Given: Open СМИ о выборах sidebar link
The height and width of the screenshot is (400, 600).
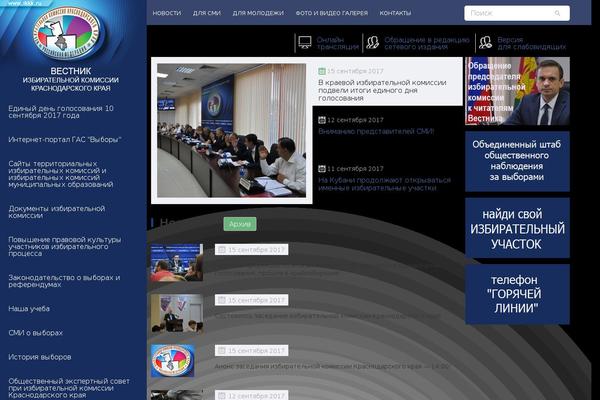Looking at the screenshot, I should pos(35,333).
